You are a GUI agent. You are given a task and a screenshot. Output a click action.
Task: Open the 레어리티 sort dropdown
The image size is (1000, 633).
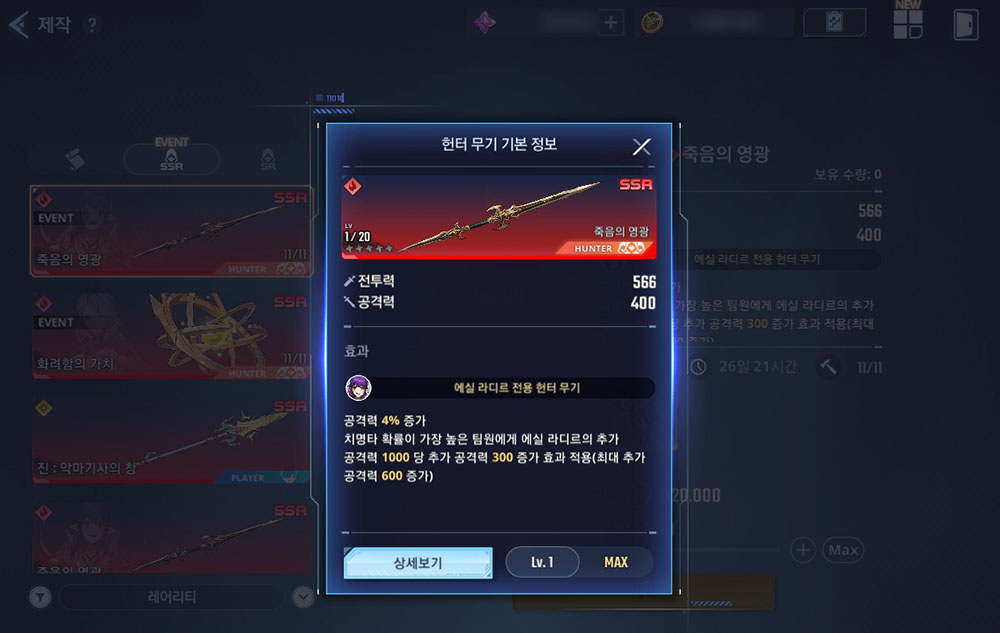pos(172,597)
